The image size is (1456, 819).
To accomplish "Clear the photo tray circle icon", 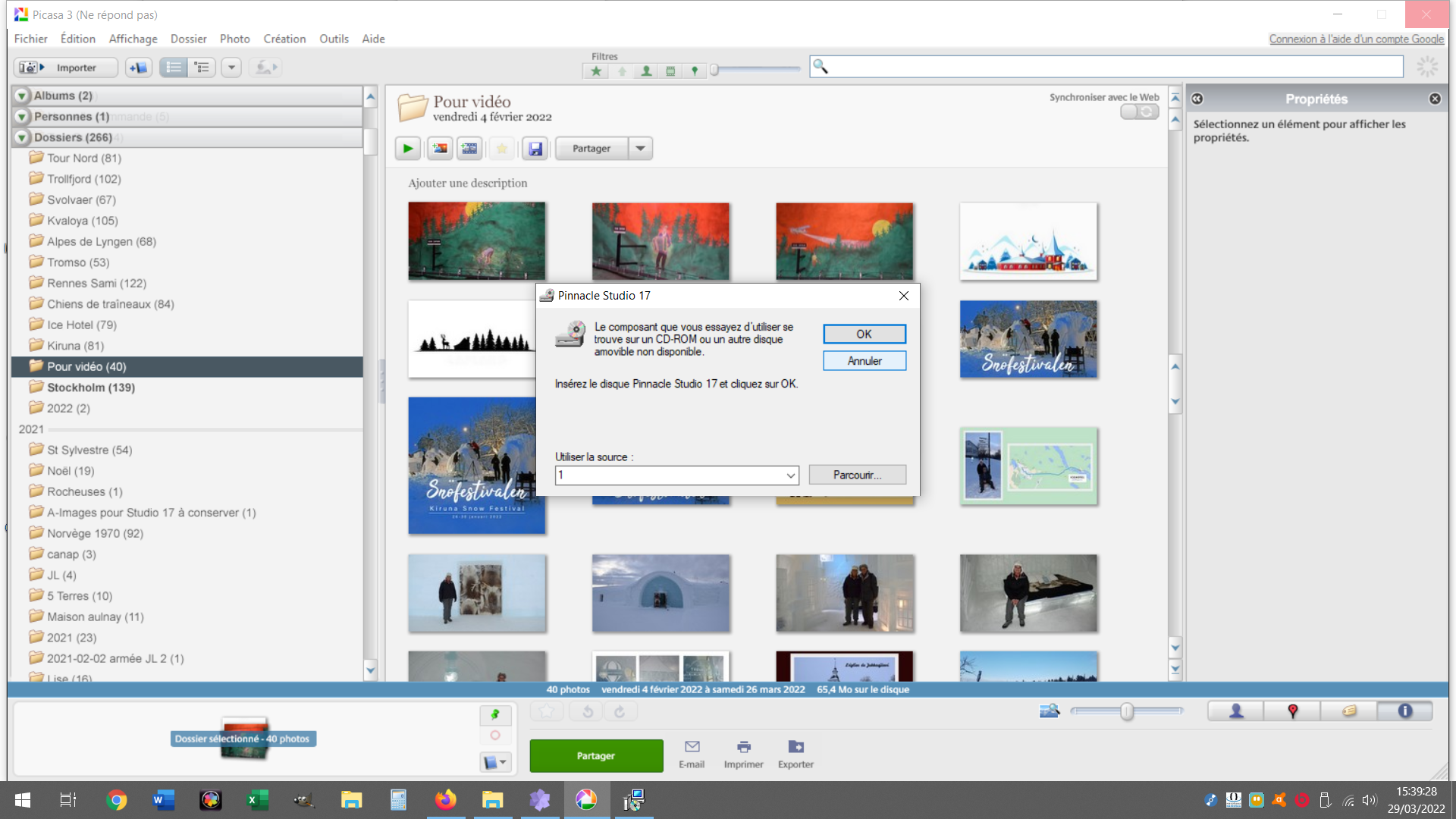I will (495, 736).
